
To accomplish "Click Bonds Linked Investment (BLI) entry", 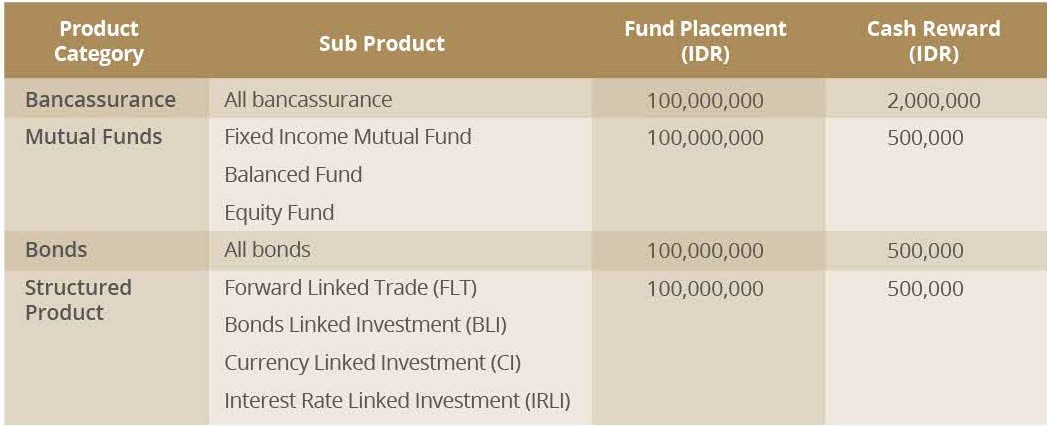I will click(366, 325).
